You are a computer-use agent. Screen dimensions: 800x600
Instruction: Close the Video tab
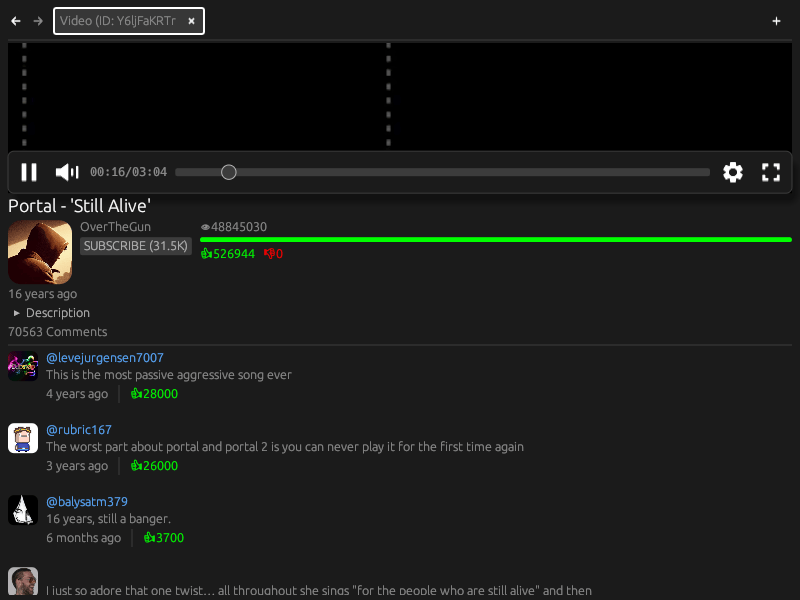click(191, 21)
